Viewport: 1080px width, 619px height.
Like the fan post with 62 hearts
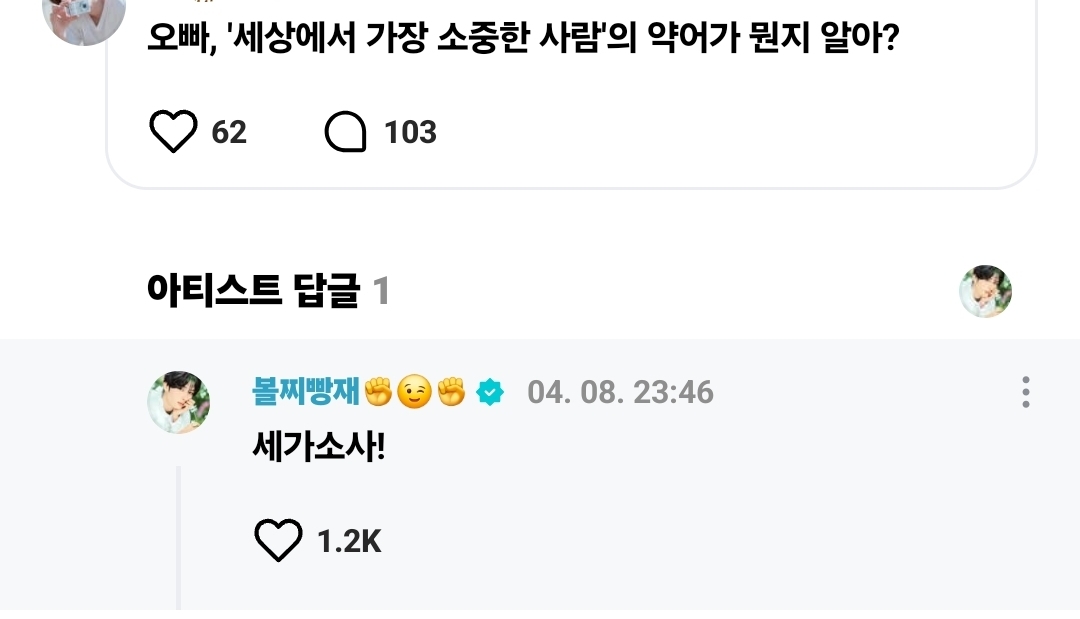click(173, 131)
